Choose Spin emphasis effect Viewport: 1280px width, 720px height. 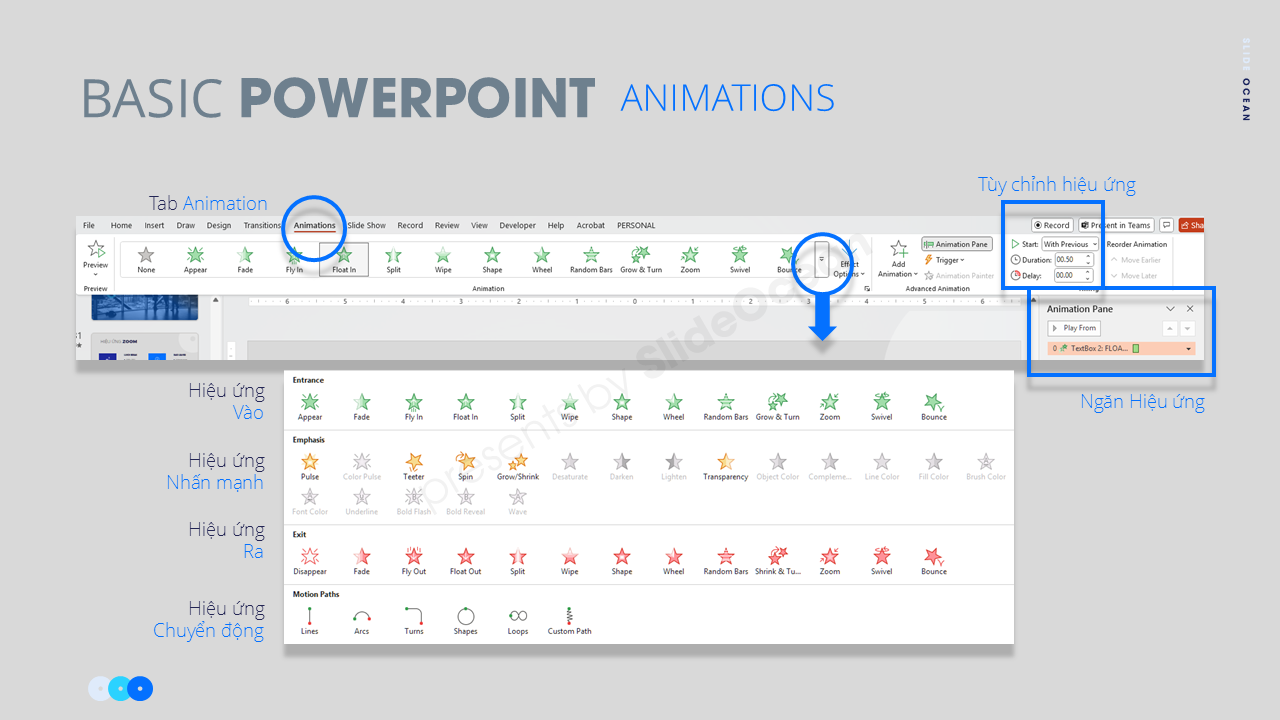(x=466, y=466)
